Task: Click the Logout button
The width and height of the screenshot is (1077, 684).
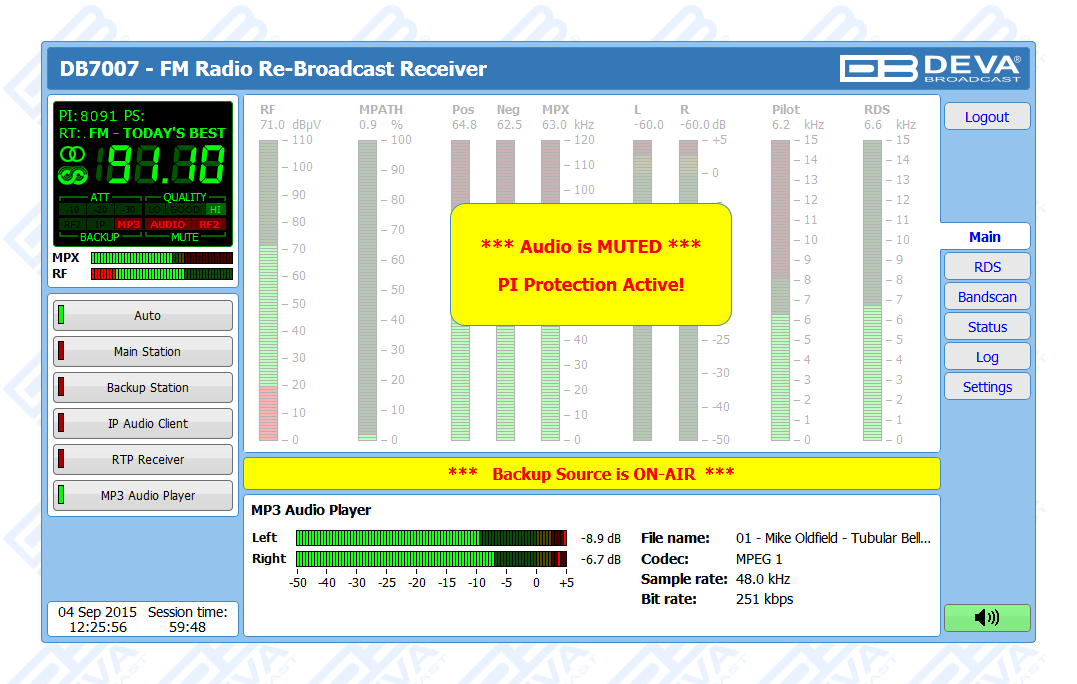Action: (x=986, y=117)
